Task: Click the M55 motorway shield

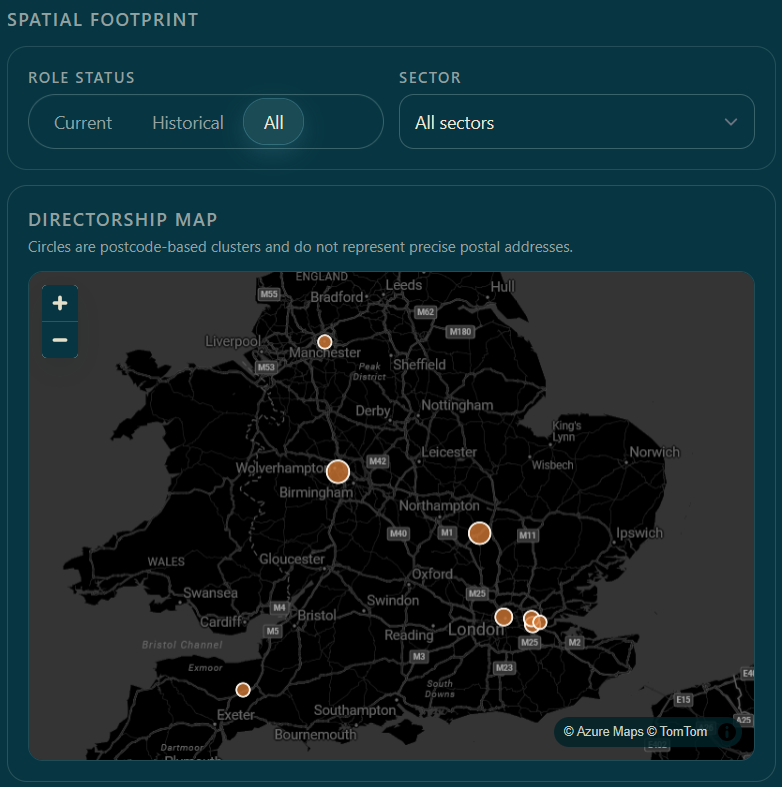Action: [269, 294]
